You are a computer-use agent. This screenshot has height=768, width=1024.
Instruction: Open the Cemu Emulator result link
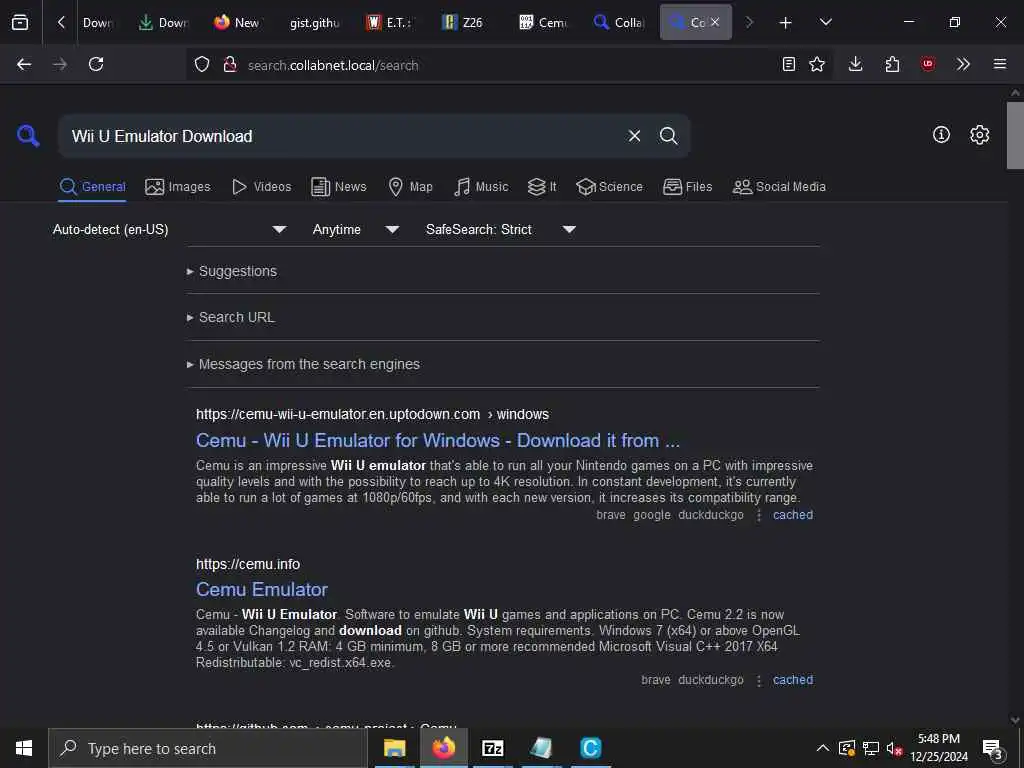262,590
